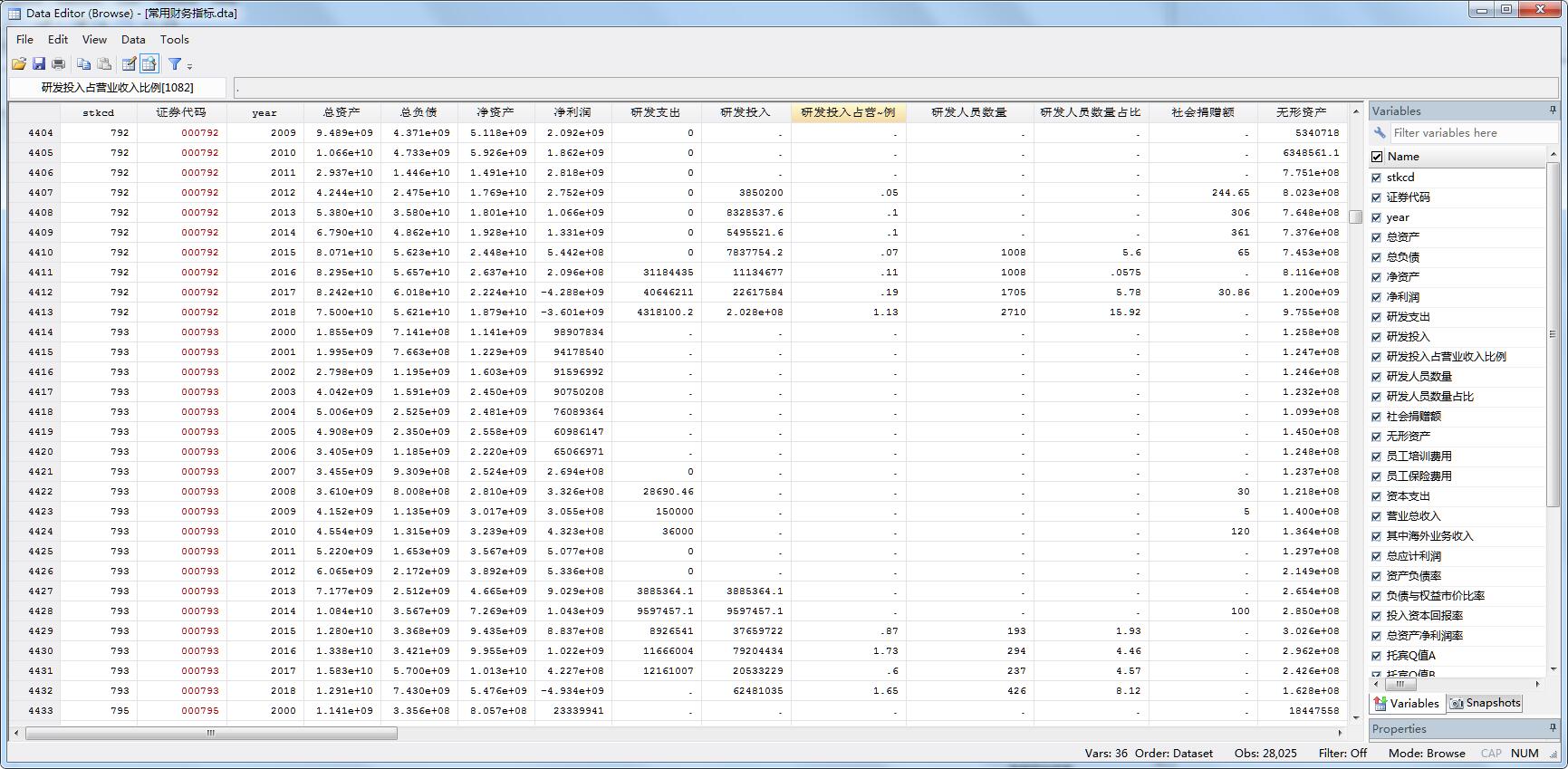The width and height of the screenshot is (1568, 769).
Task: Click the Filter variables here input field
Action: 1472,132
